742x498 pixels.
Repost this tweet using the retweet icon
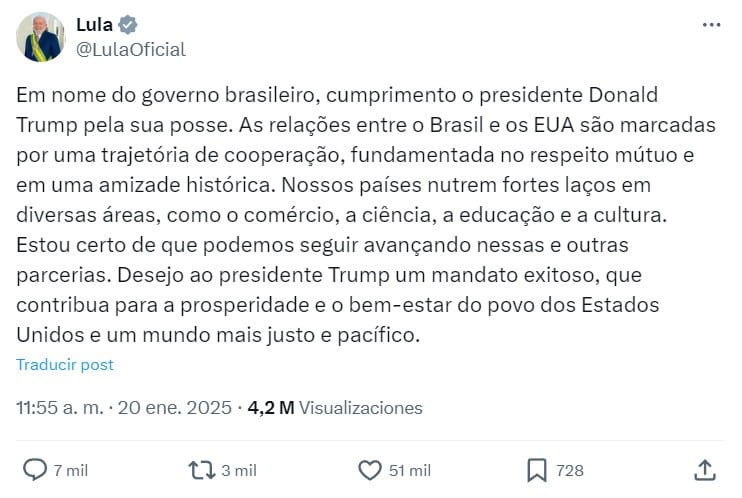click(201, 469)
